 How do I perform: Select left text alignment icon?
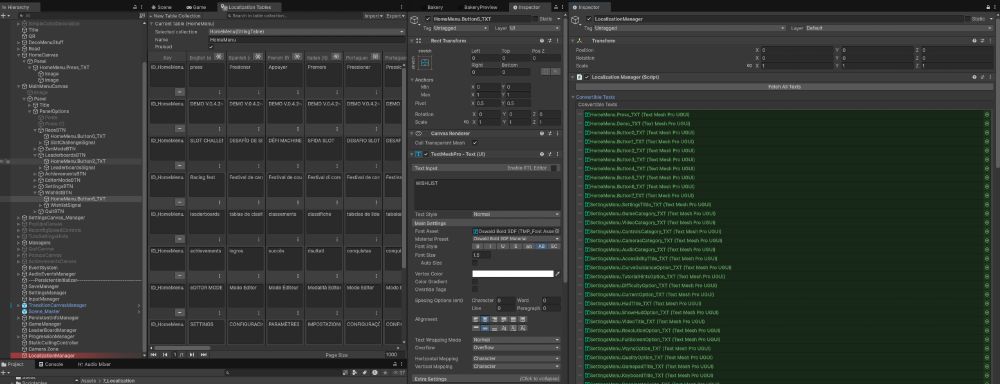pyautogui.click(x=476, y=319)
